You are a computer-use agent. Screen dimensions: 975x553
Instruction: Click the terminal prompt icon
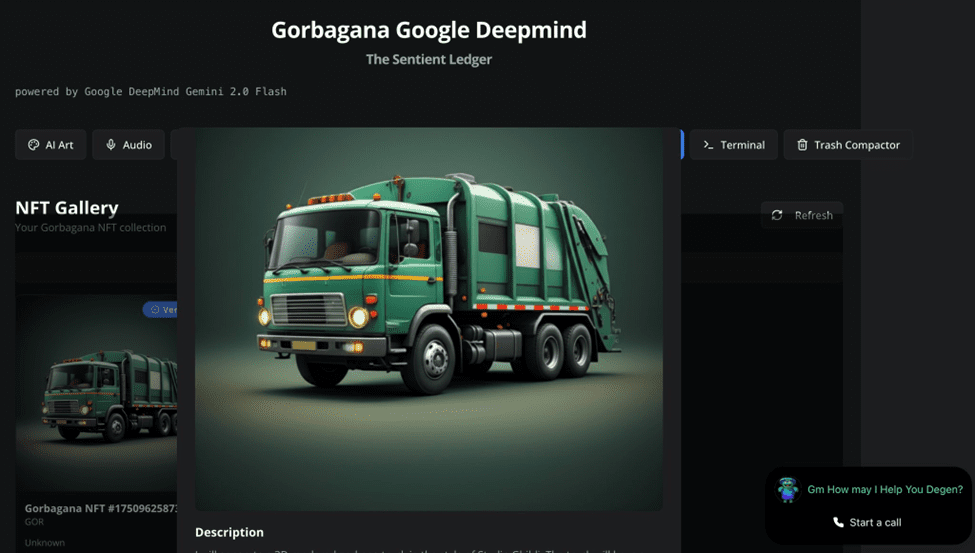(x=708, y=145)
